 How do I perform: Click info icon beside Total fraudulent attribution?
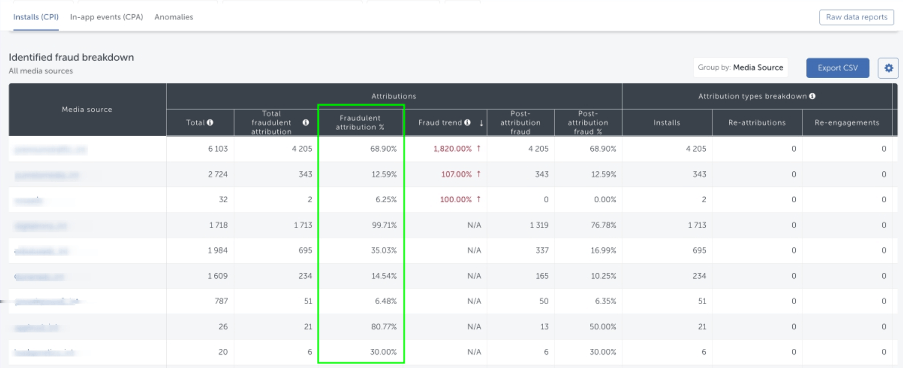pos(306,122)
